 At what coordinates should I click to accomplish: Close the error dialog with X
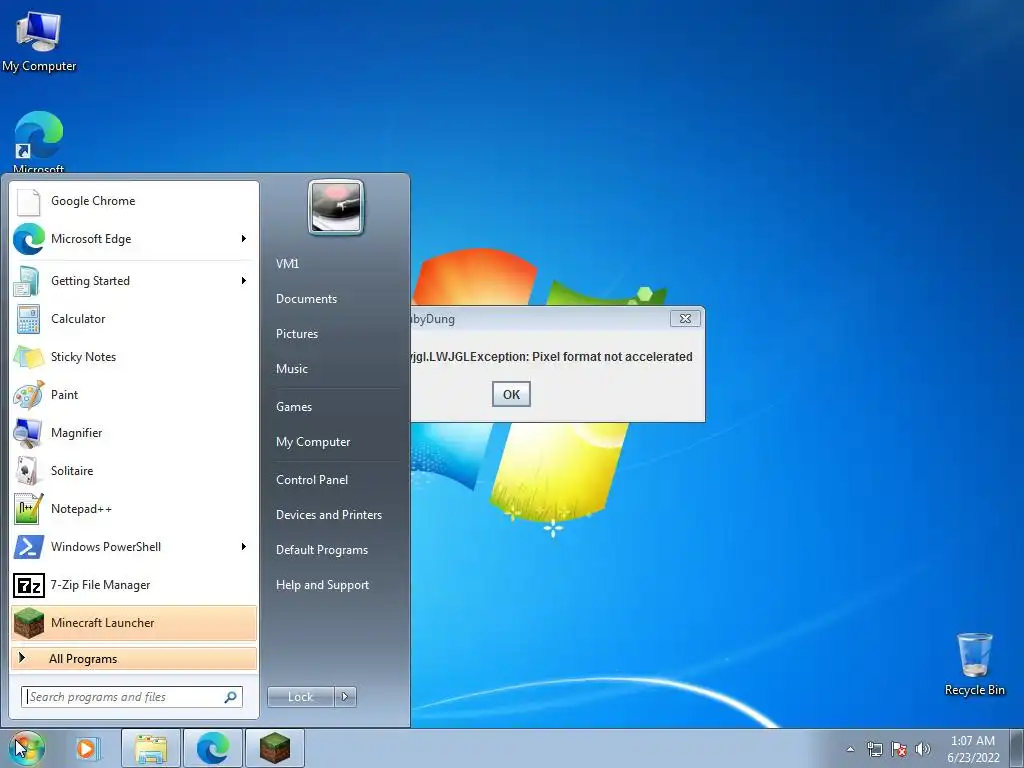tap(685, 319)
